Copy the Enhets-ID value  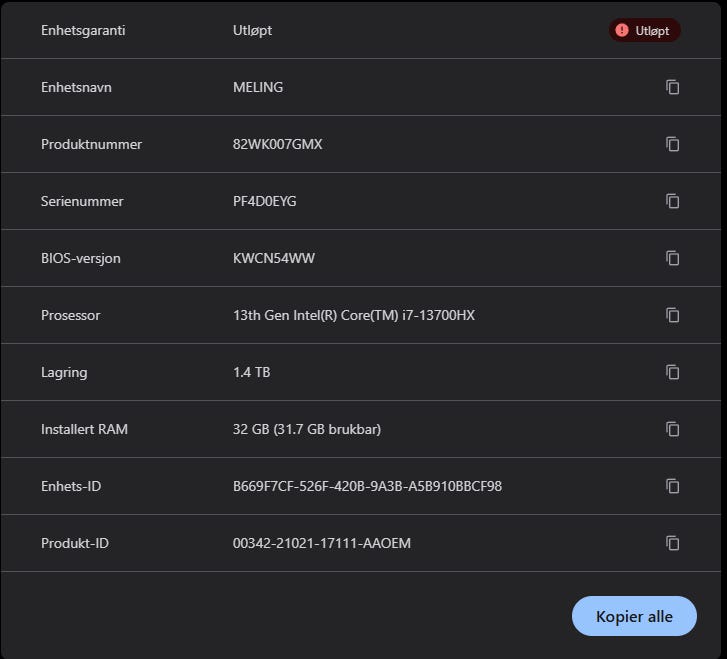pos(673,486)
